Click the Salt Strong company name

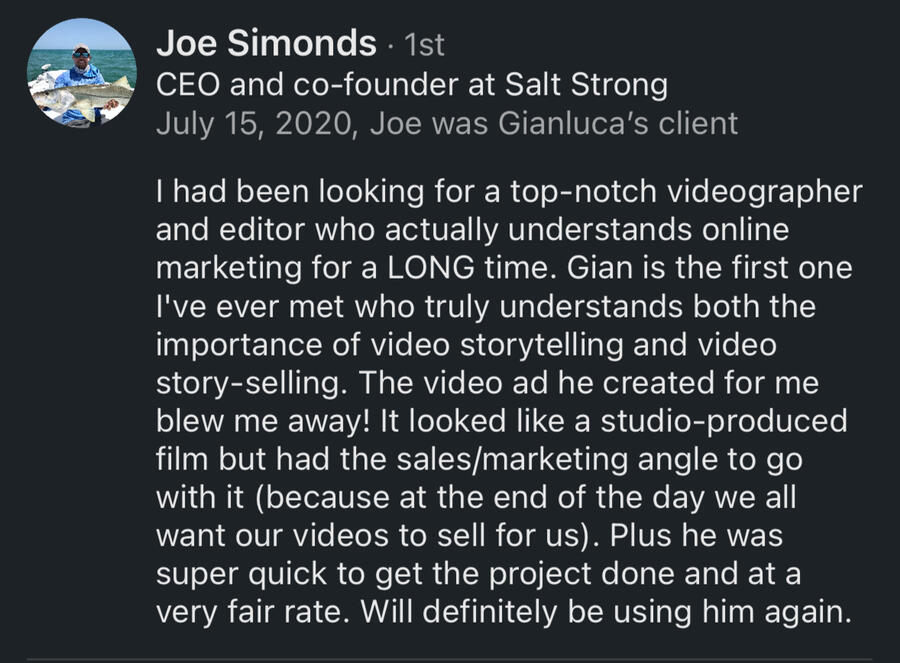click(x=586, y=84)
